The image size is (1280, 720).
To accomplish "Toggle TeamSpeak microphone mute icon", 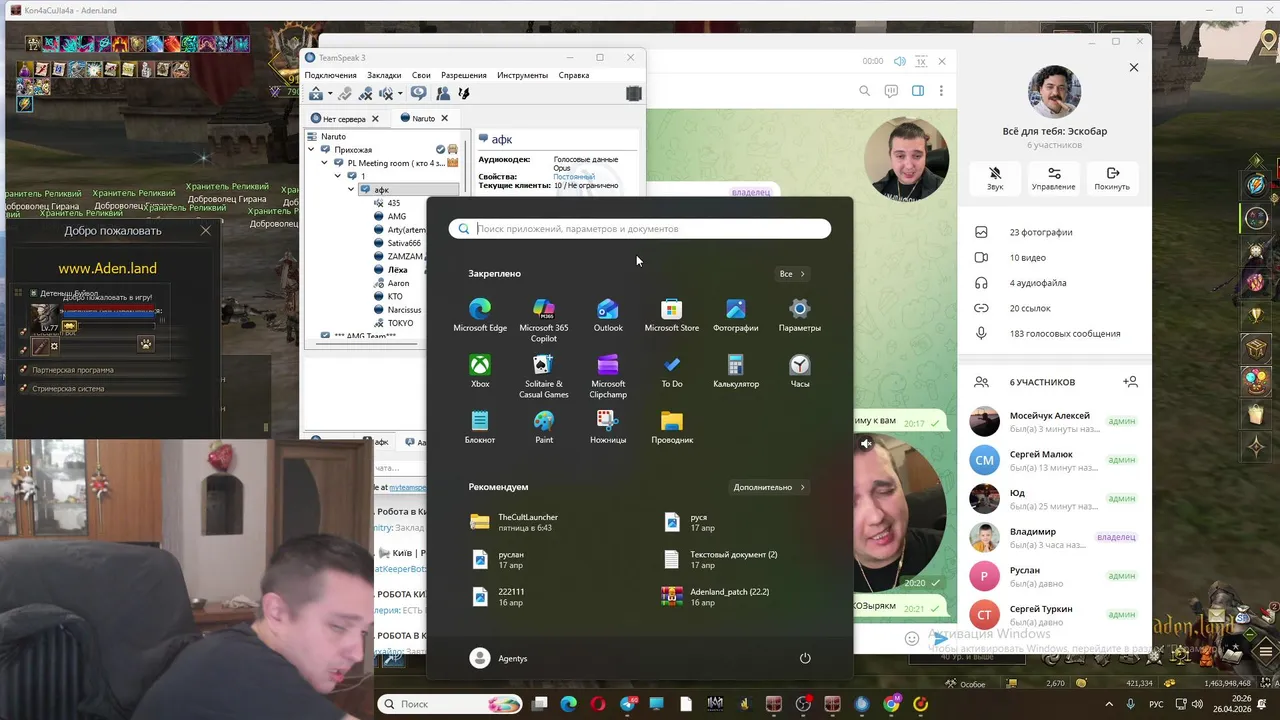I will (x=366, y=93).
